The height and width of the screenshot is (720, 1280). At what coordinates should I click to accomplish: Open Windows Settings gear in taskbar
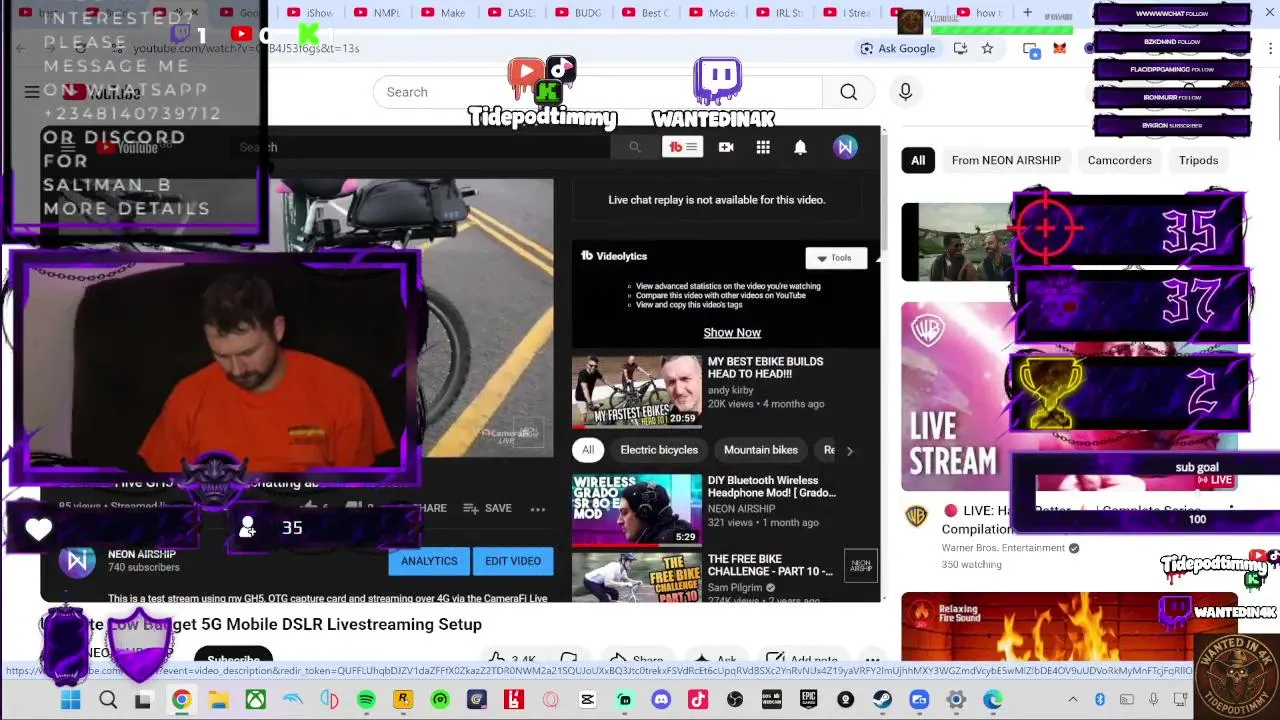956,700
